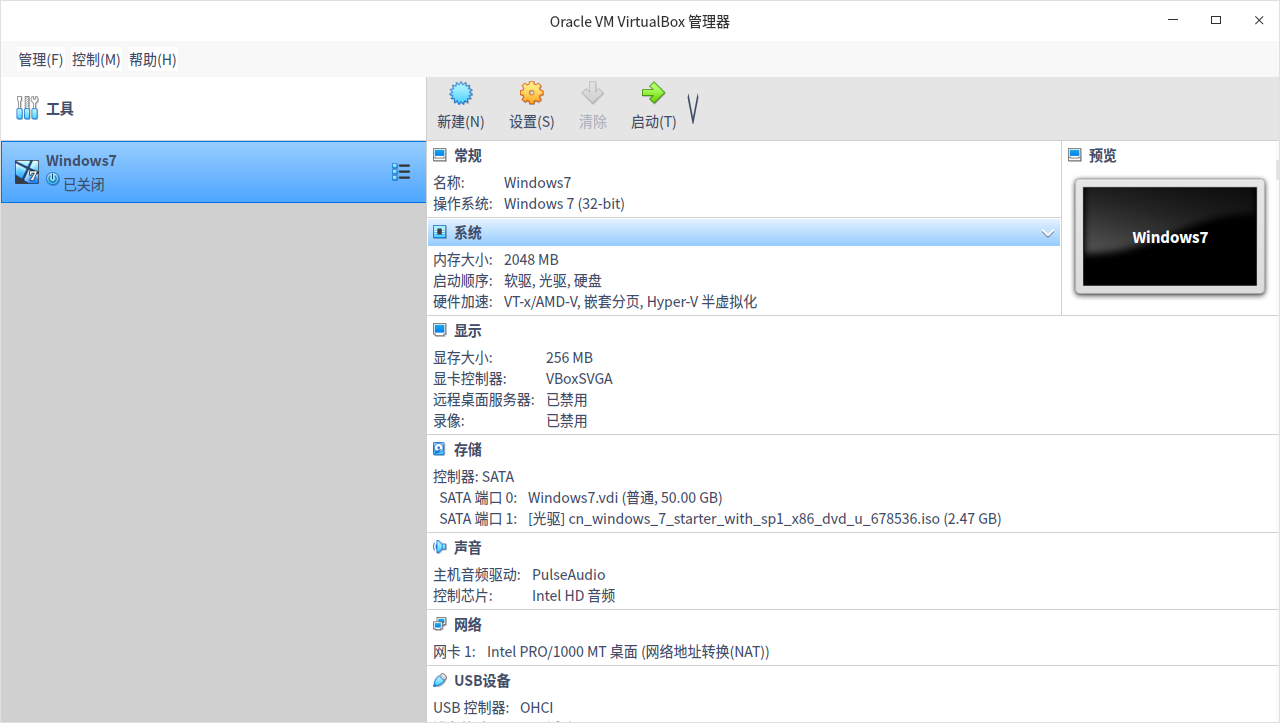Click the audio driver value PulseAudio
Image resolution: width=1280 pixels, height=723 pixels.
point(568,575)
